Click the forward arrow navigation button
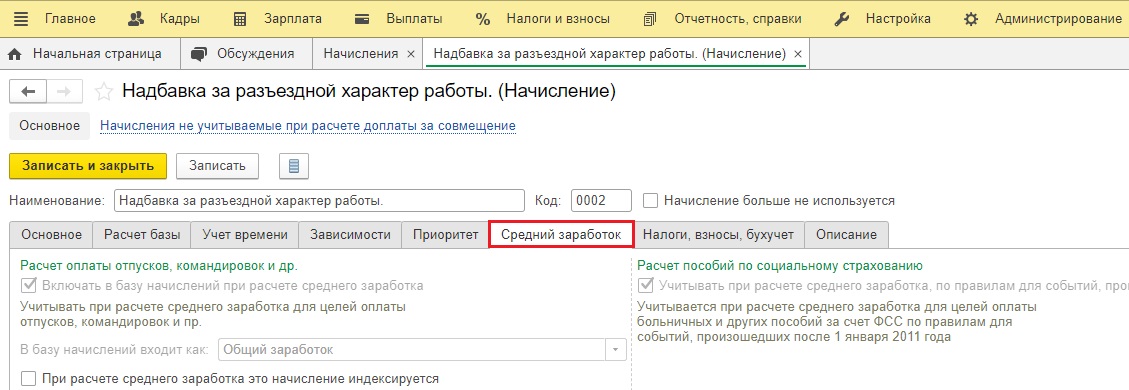 [66, 91]
